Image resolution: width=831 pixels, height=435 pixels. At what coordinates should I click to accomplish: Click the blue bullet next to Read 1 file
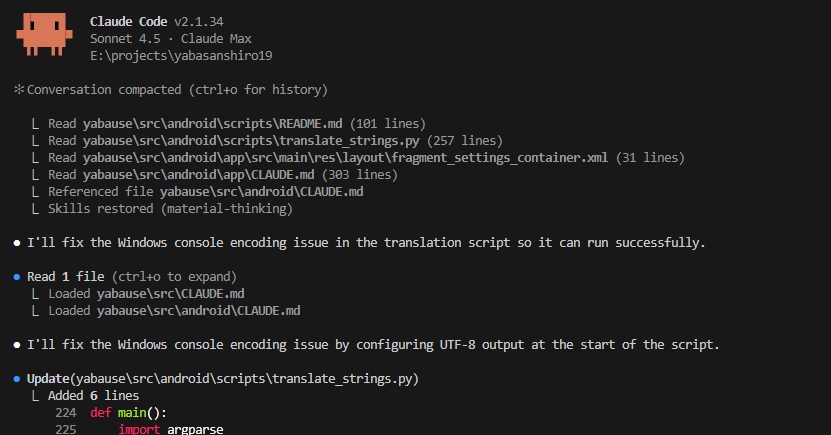pos(17,276)
